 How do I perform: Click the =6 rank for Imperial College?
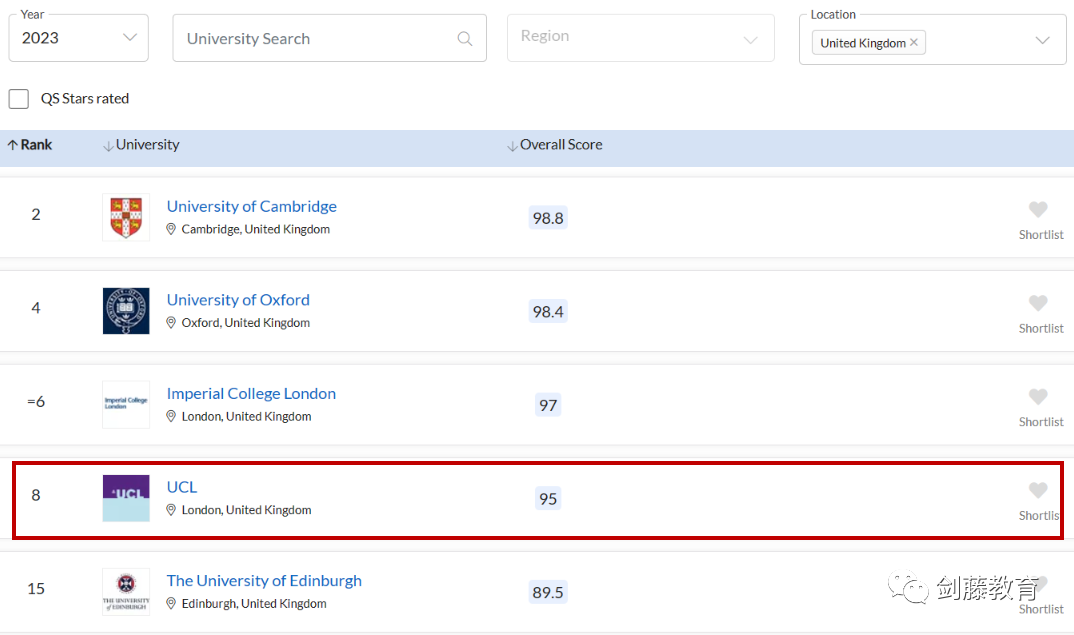tap(36, 401)
